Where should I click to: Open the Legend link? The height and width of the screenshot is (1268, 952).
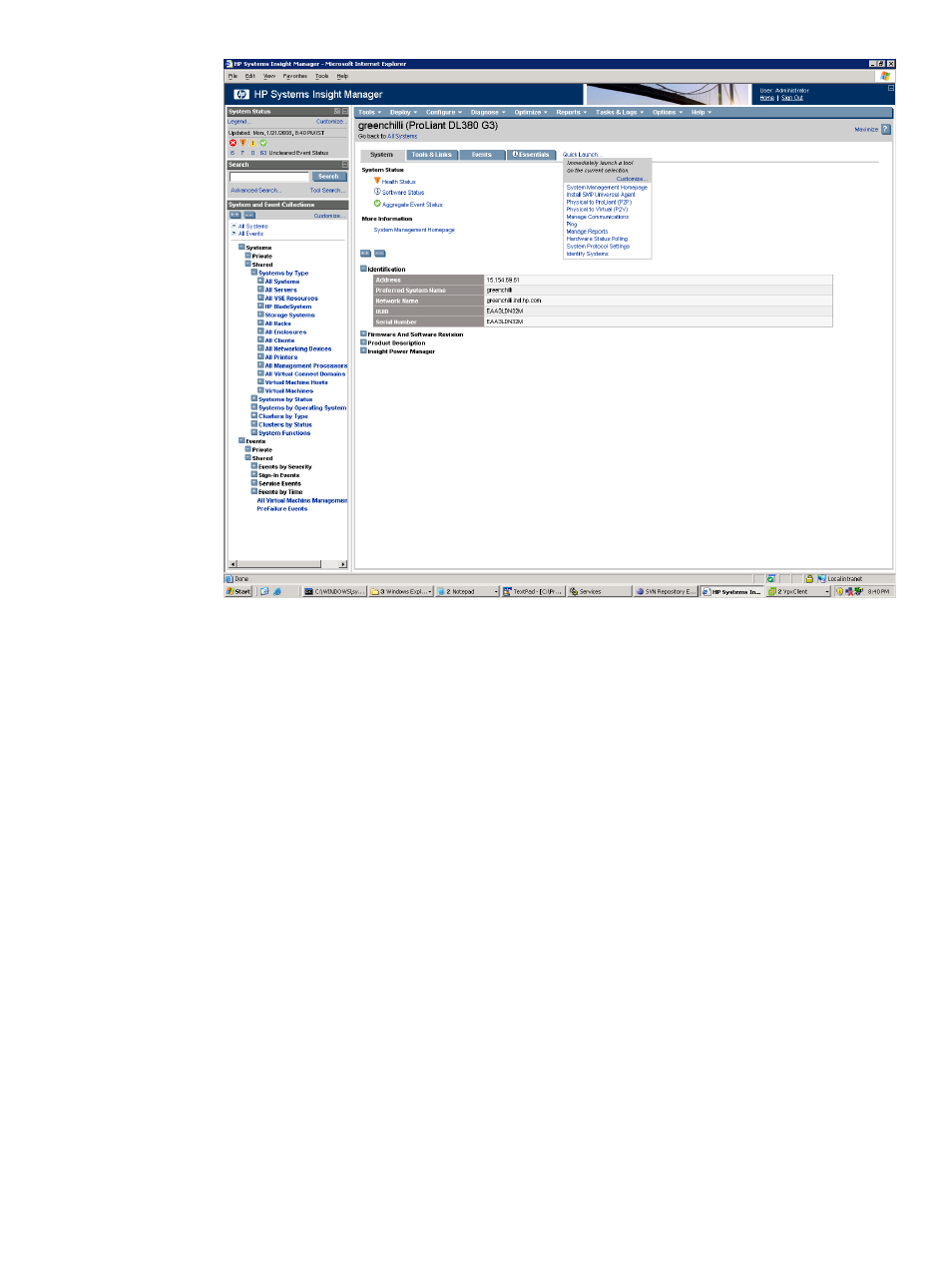[x=238, y=122]
